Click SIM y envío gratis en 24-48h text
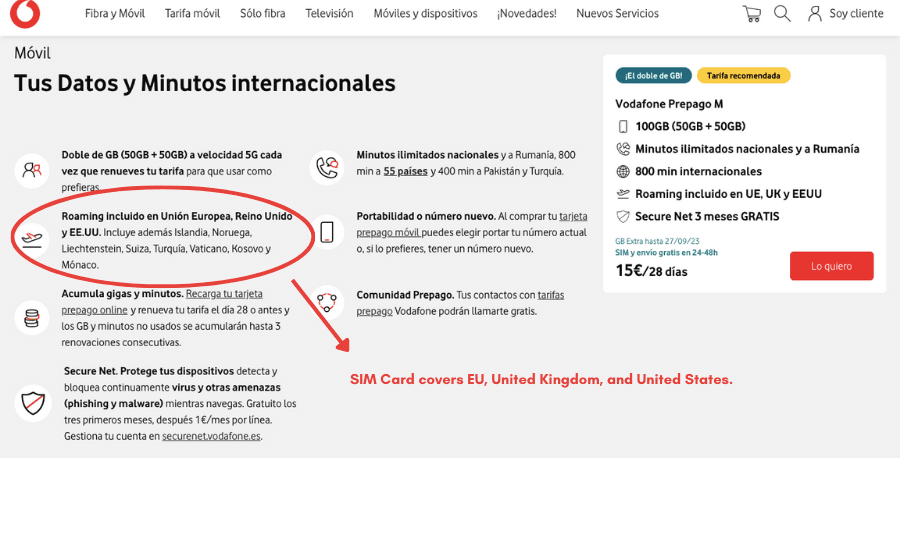 [x=666, y=252]
